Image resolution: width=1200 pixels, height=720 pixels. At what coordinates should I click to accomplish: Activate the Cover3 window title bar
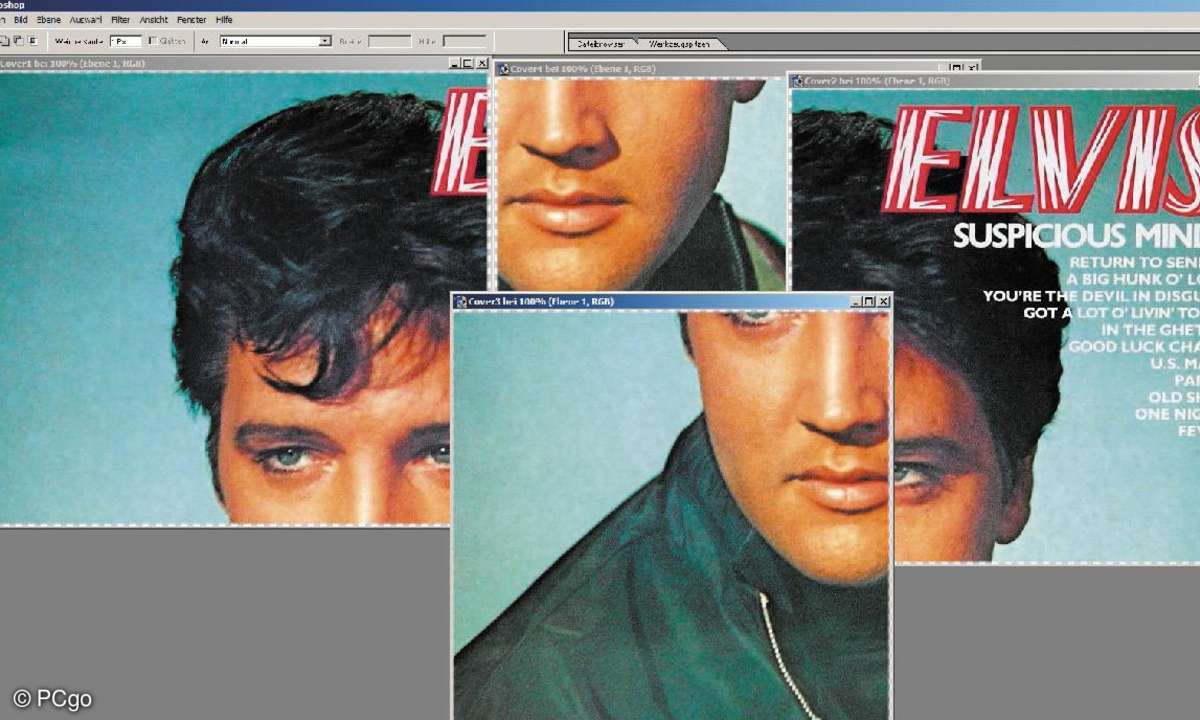click(x=671, y=301)
